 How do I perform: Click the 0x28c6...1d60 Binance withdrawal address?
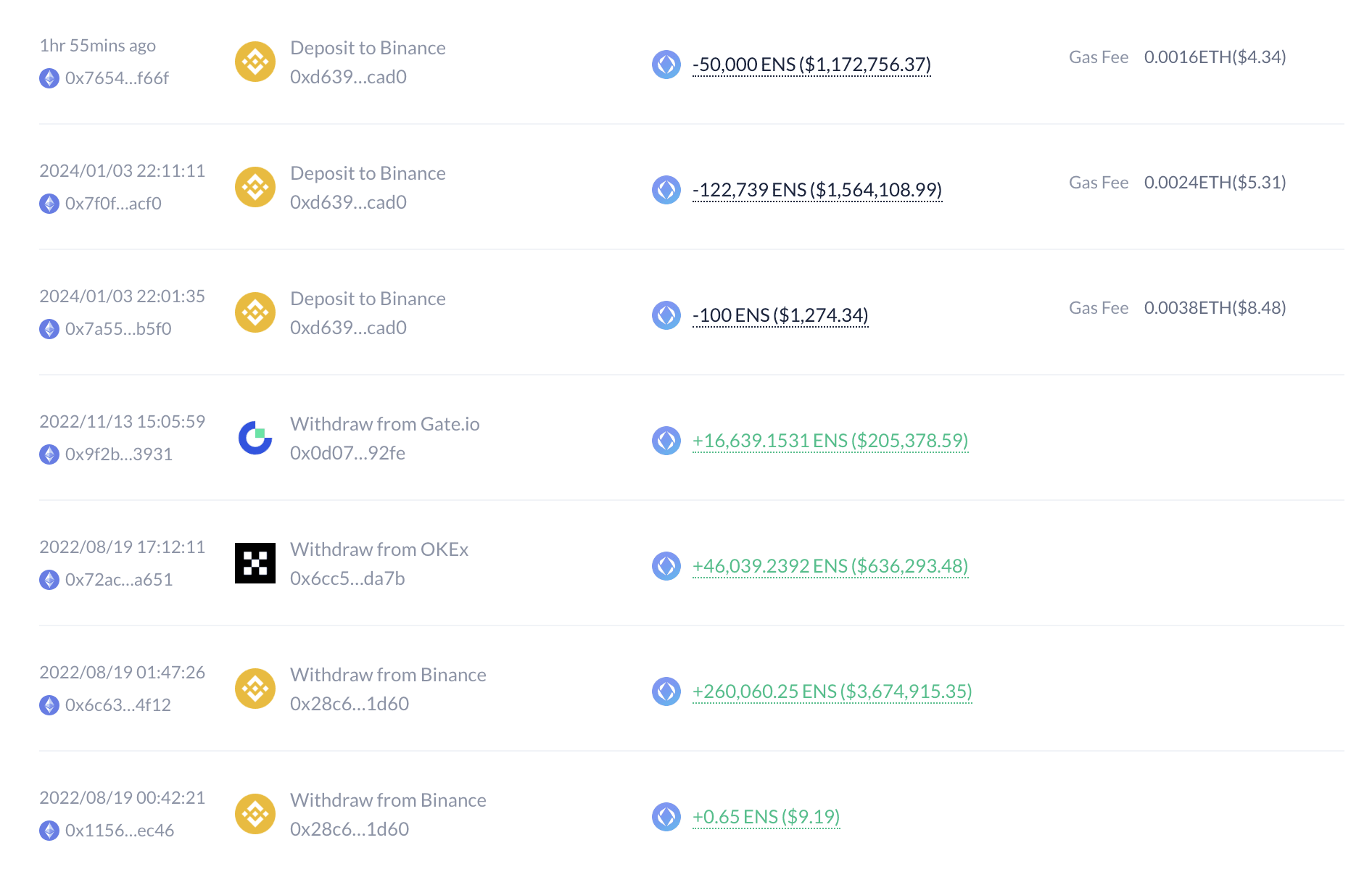(349, 703)
